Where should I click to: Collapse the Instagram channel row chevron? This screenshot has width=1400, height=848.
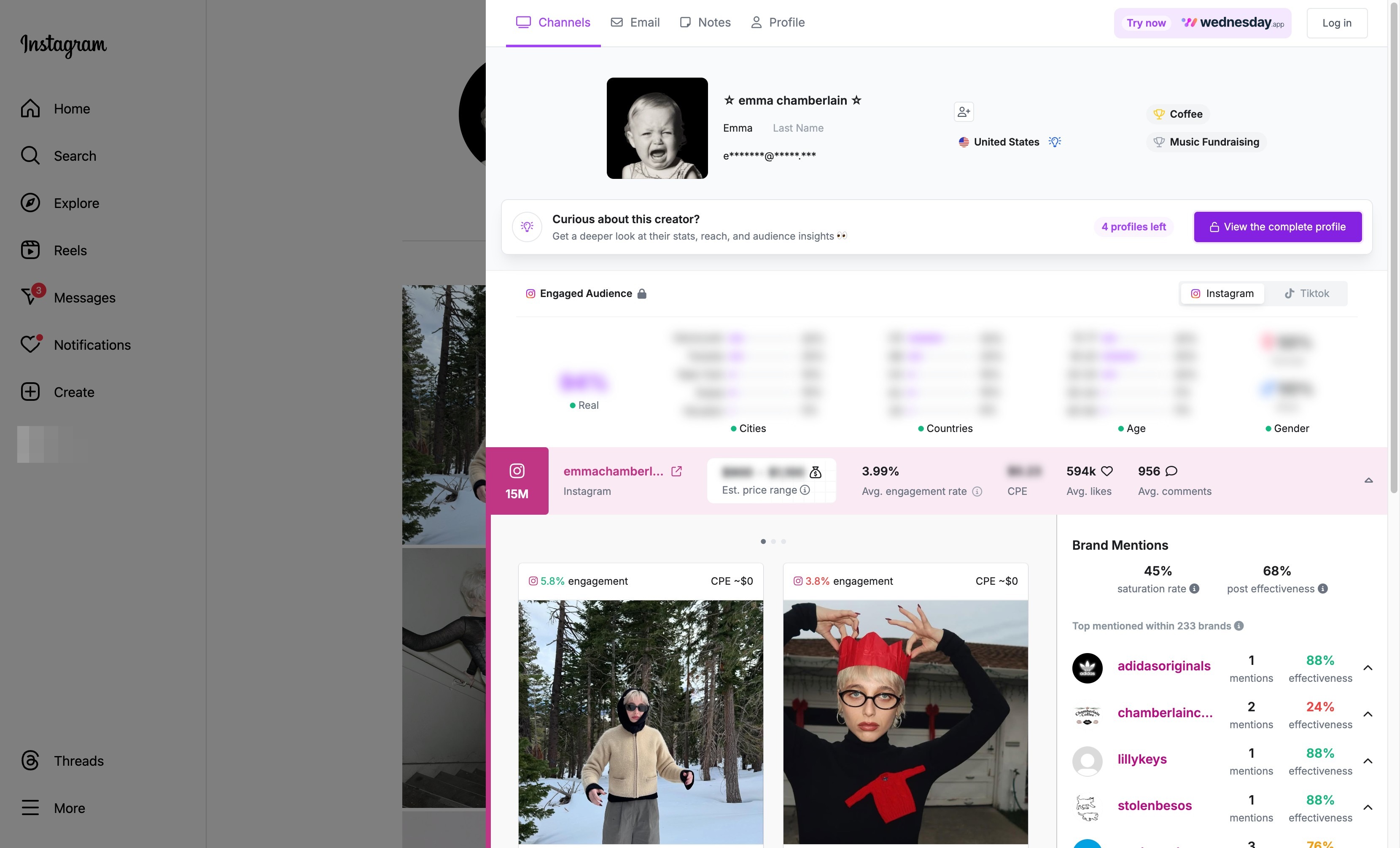click(1368, 480)
